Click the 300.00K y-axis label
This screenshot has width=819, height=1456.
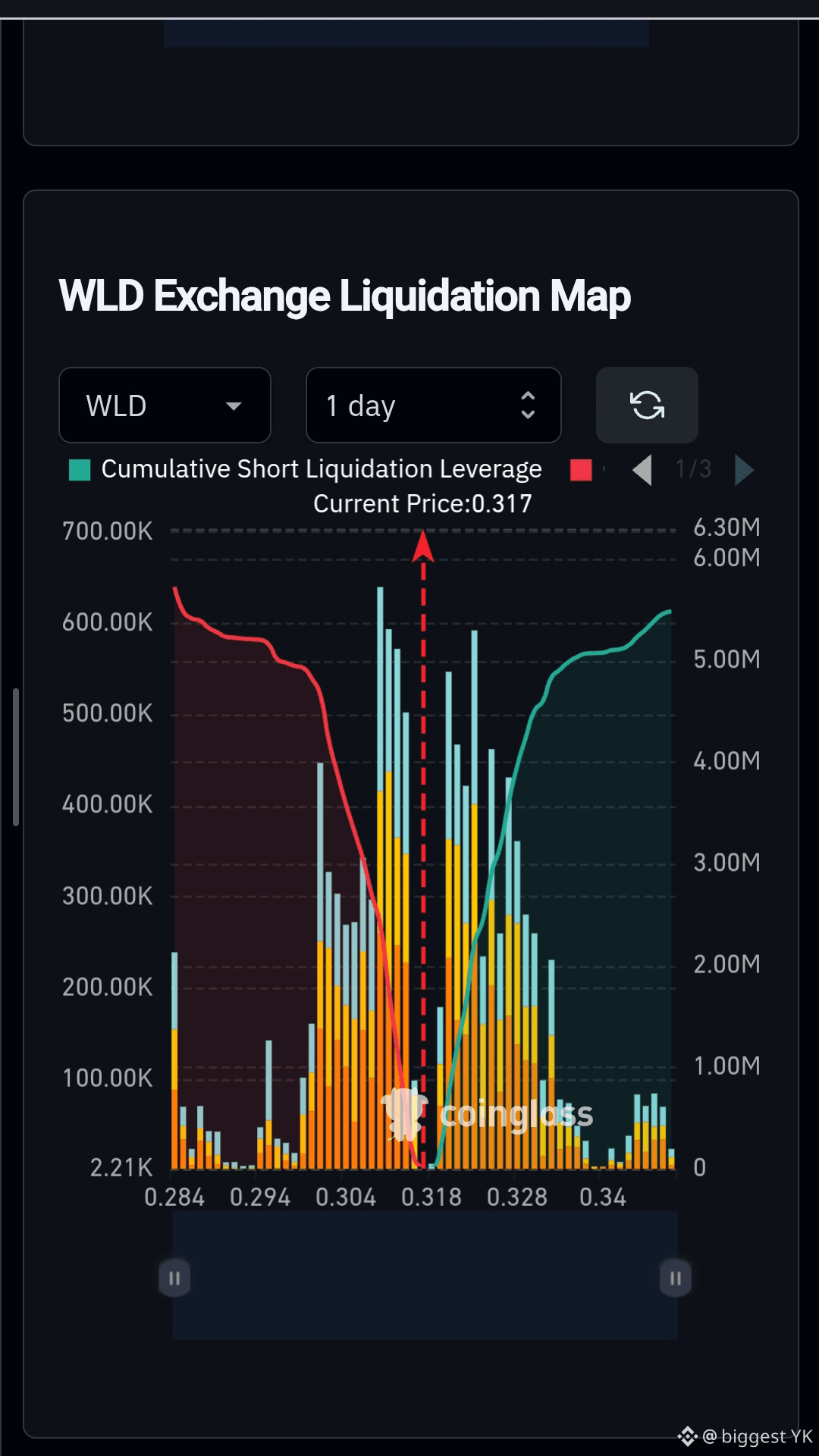(108, 896)
